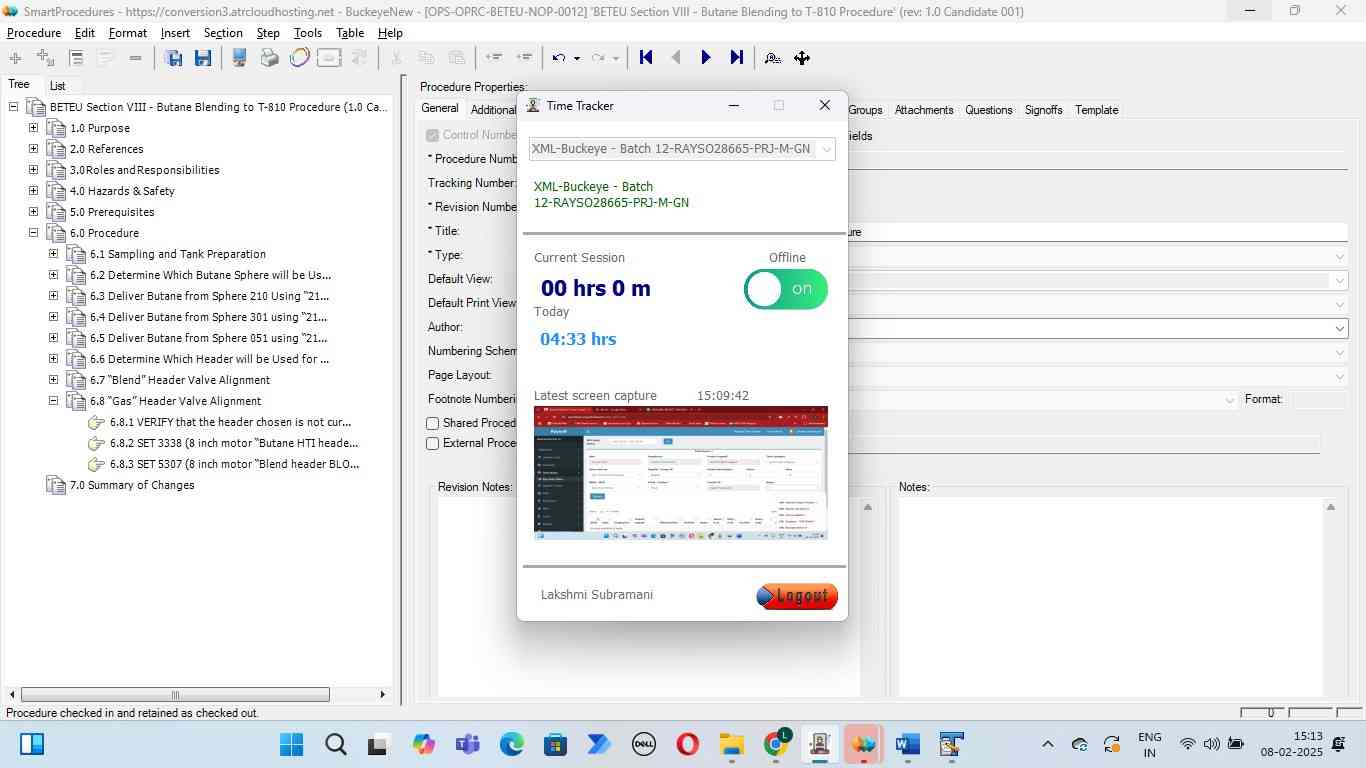1366x768 pixels.
Task: Switch to the Attachments tab
Action: (x=924, y=110)
